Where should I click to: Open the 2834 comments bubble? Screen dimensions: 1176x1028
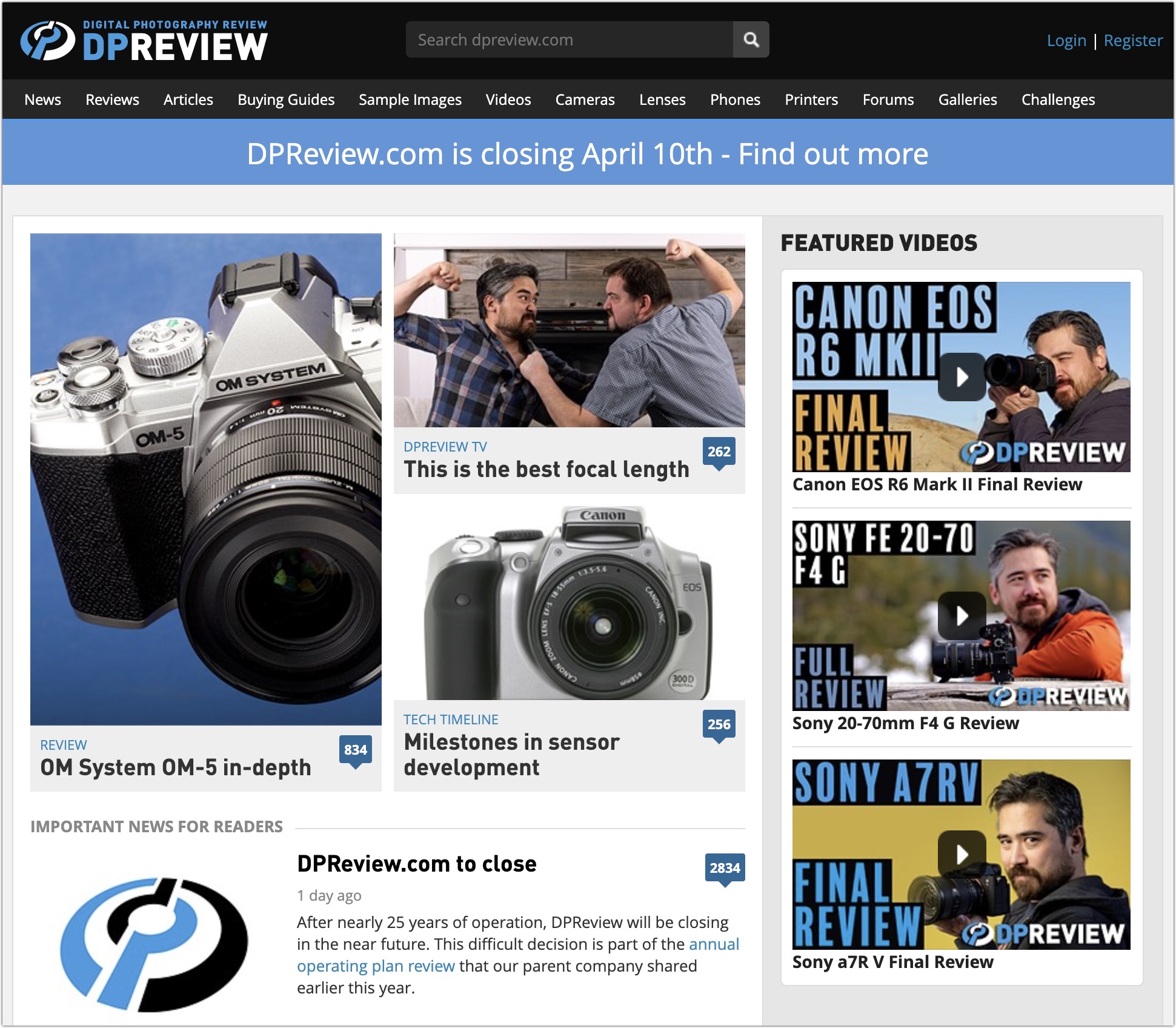pos(725,869)
